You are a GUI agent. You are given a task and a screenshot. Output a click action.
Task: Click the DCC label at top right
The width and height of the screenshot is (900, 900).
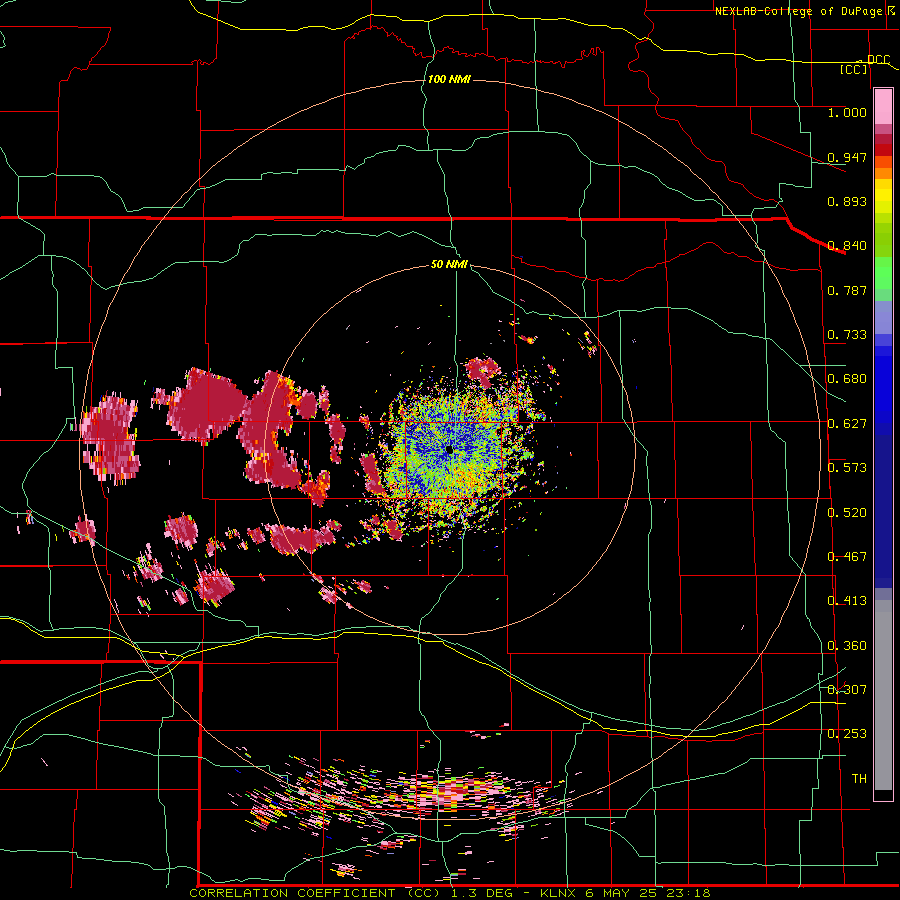pyautogui.click(x=878, y=60)
